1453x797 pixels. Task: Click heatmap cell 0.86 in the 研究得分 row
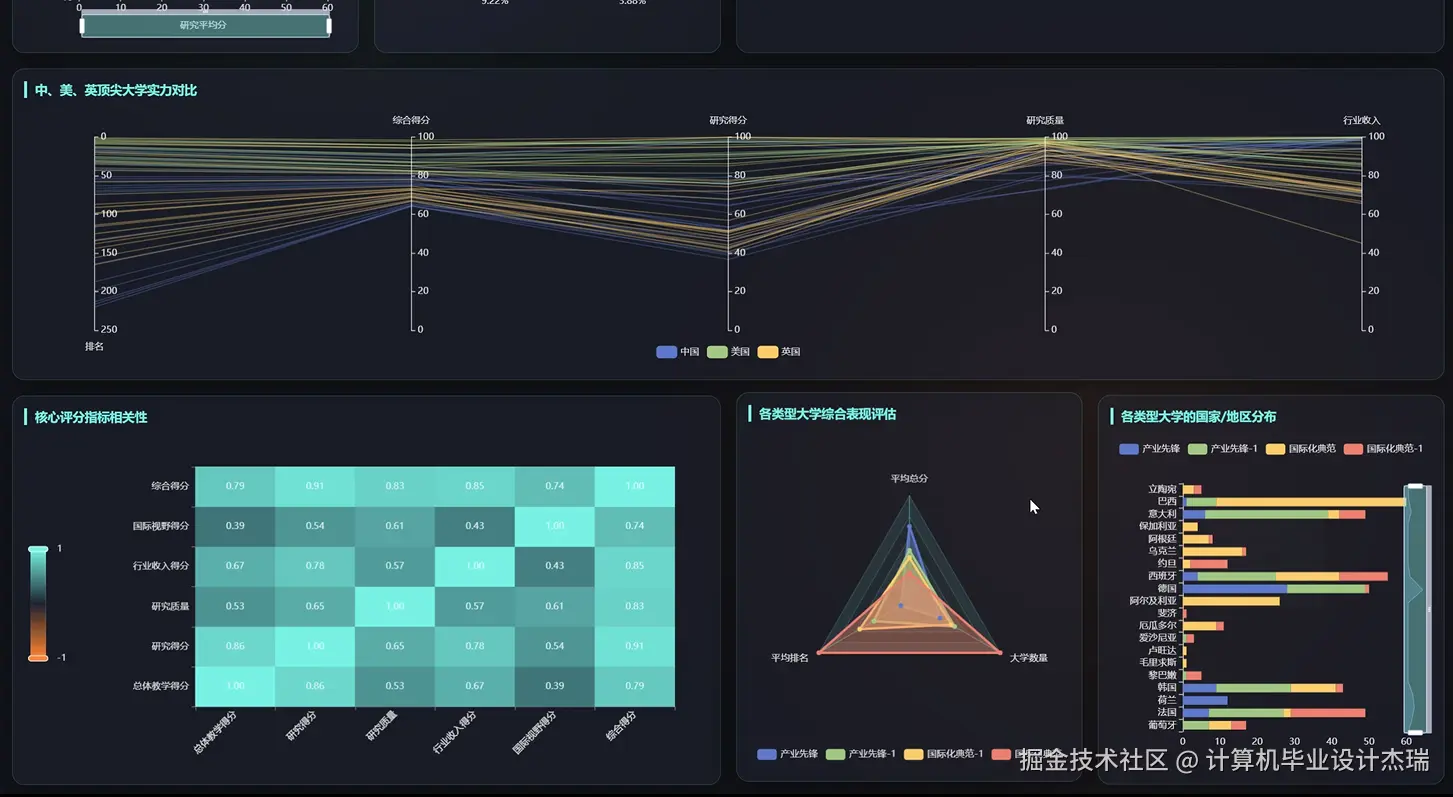[x=235, y=646]
